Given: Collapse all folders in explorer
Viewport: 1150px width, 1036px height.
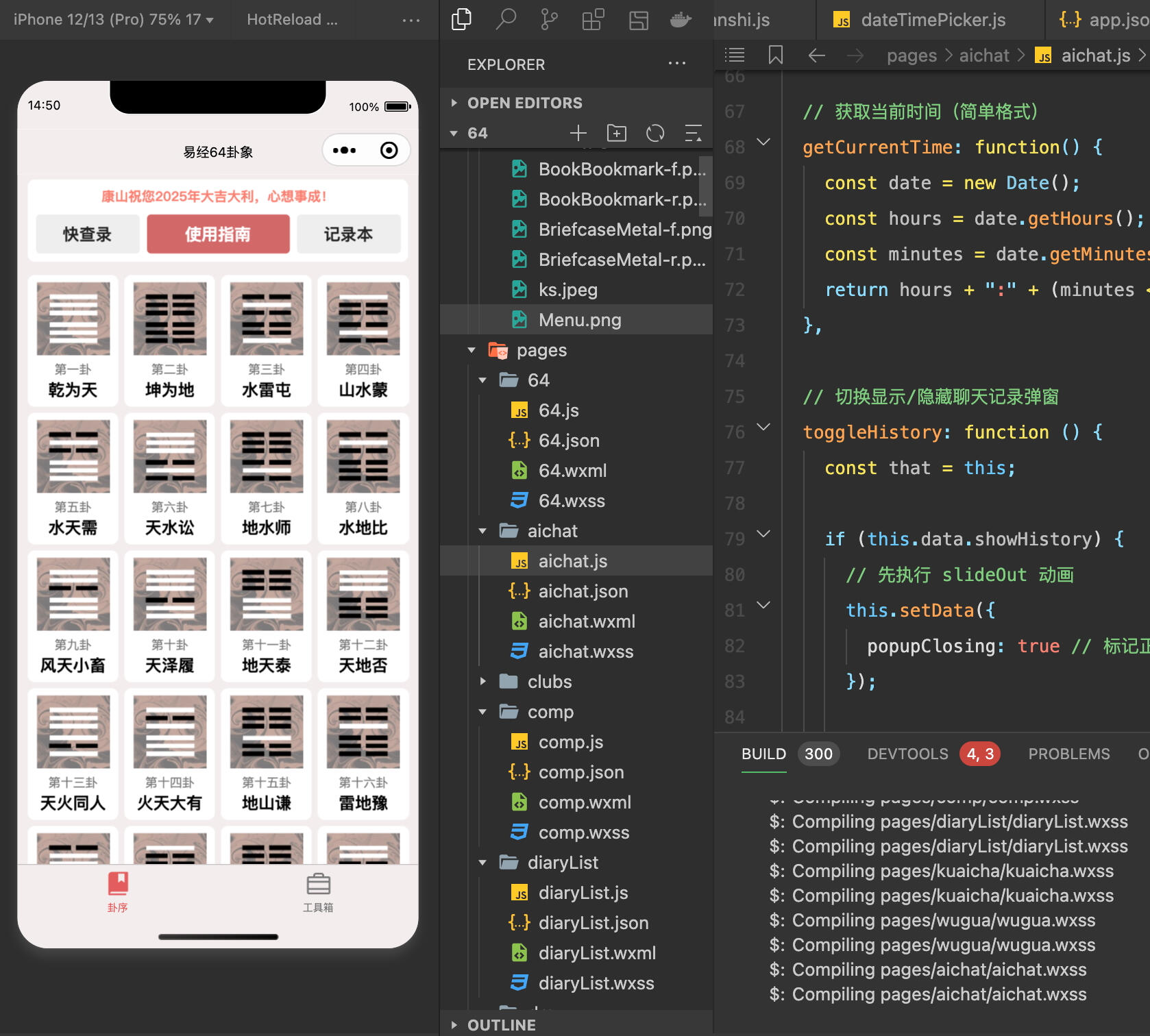Looking at the screenshot, I should pyautogui.click(x=694, y=133).
